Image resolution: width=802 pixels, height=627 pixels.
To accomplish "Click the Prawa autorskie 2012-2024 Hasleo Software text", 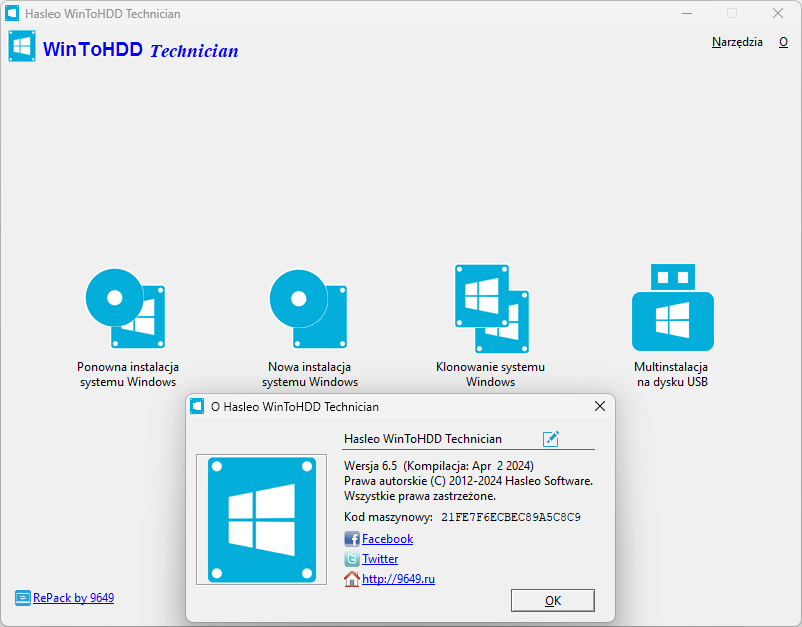I will [469, 481].
